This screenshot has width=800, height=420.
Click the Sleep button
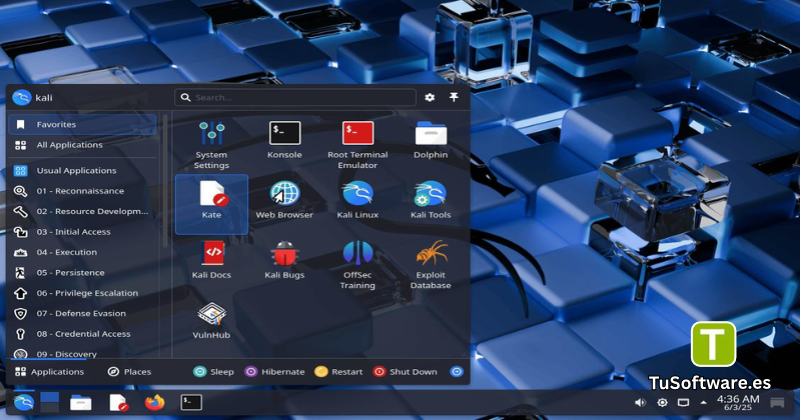pyautogui.click(x=213, y=372)
